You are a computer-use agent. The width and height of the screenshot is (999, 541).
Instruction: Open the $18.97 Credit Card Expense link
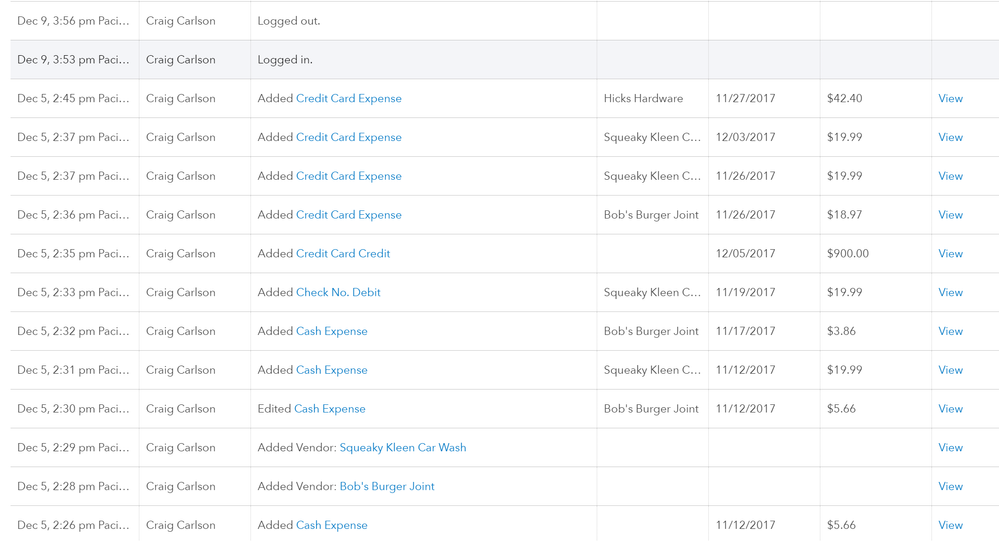[x=348, y=215]
